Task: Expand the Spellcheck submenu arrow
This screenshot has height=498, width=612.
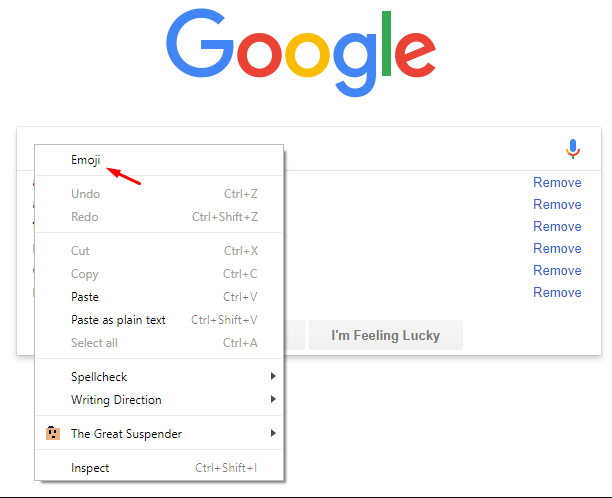Action: tap(273, 377)
